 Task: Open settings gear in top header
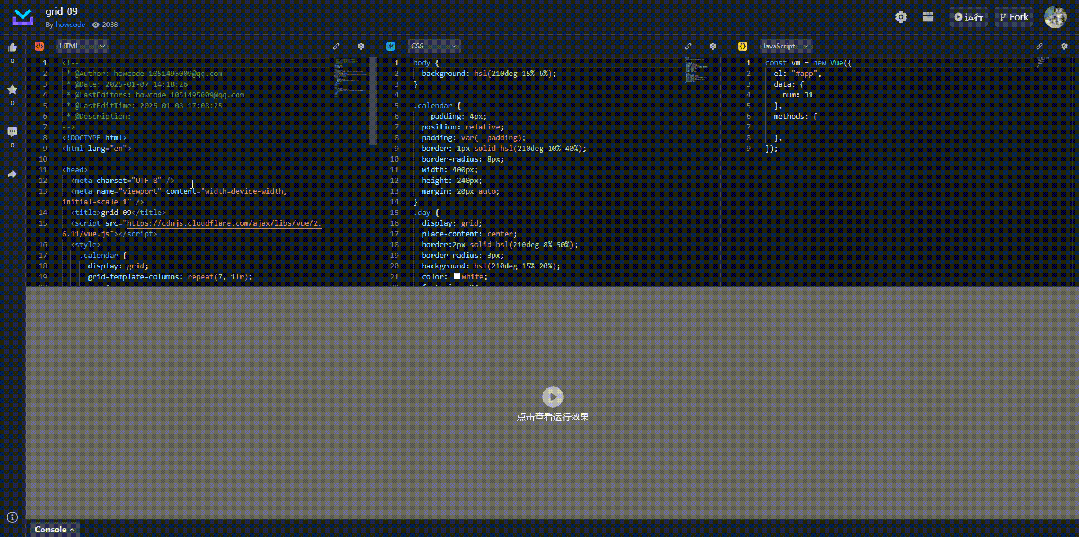[901, 17]
